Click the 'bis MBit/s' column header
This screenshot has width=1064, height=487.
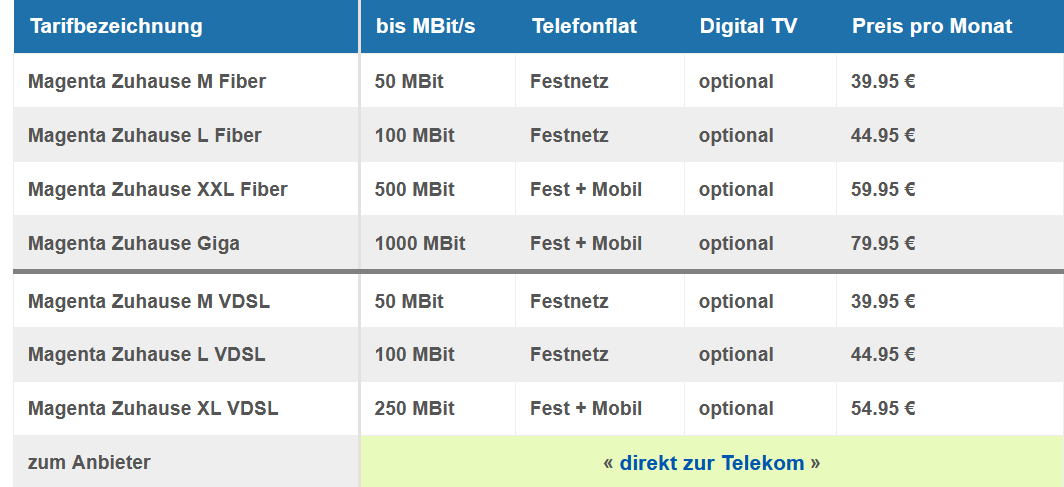[425, 26]
